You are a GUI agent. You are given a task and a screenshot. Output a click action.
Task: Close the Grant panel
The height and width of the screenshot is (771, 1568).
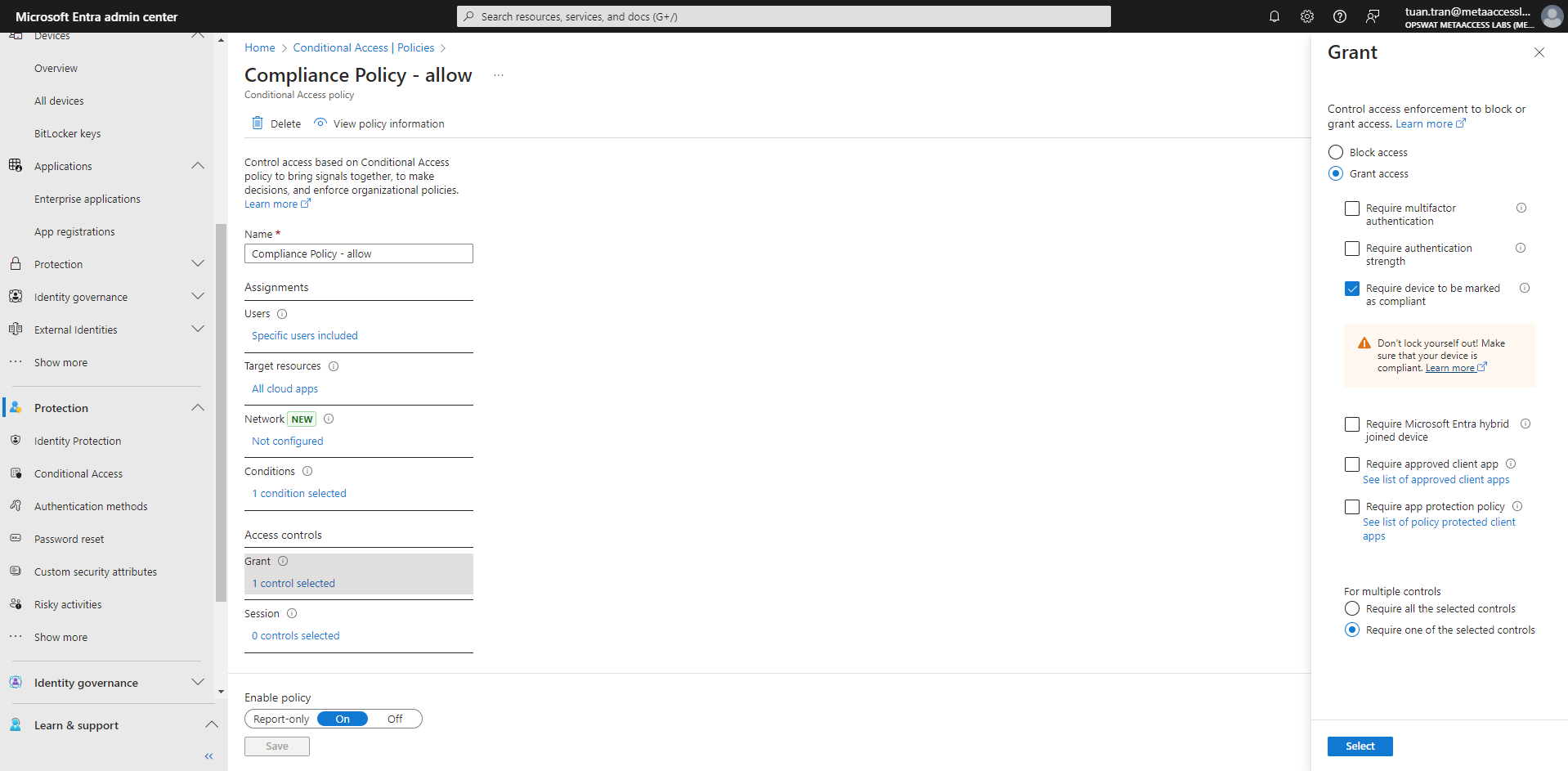coord(1539,52)
